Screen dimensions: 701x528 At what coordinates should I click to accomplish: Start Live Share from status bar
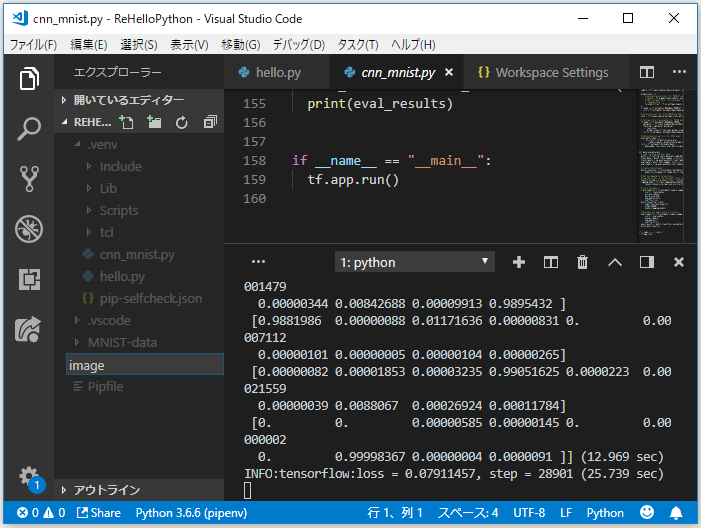point(99,513)
